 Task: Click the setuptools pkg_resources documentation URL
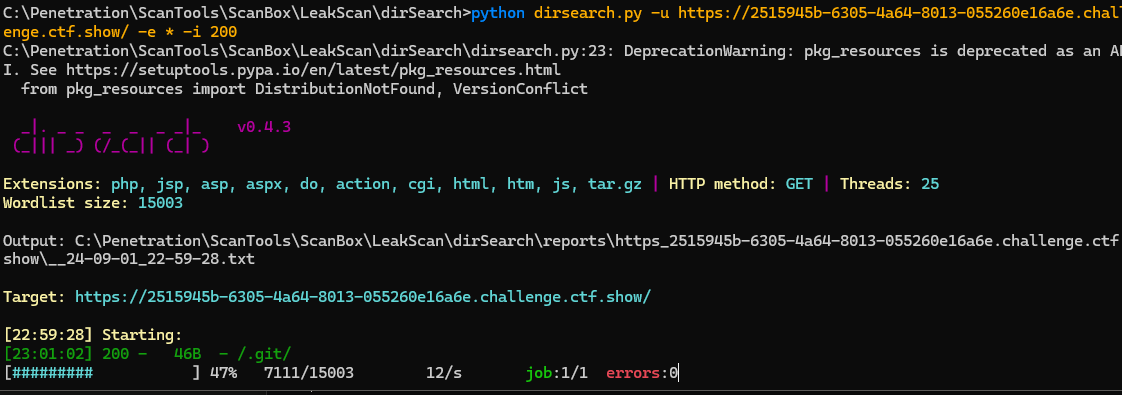pyautogui.click(x=313, y=70)
